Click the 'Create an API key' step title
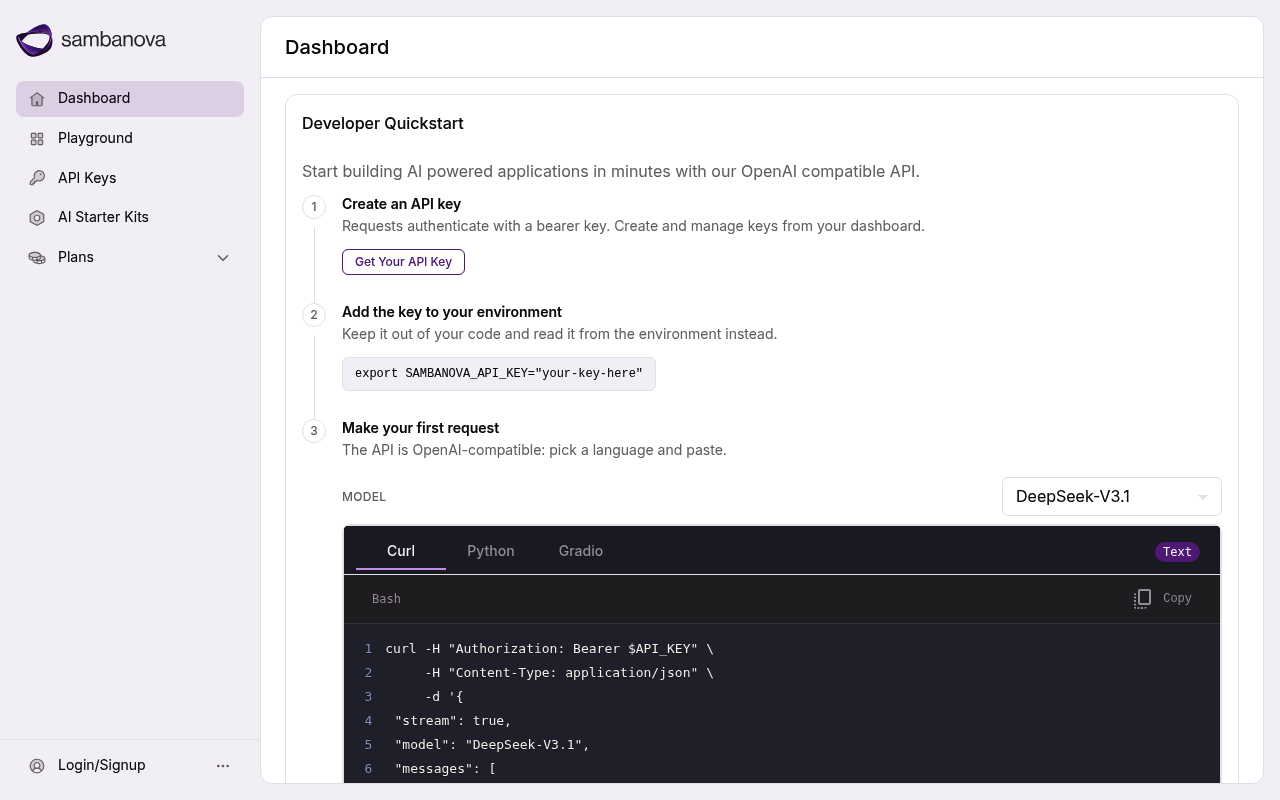The height and width of the screenshot is (800, 1280). 401,204
